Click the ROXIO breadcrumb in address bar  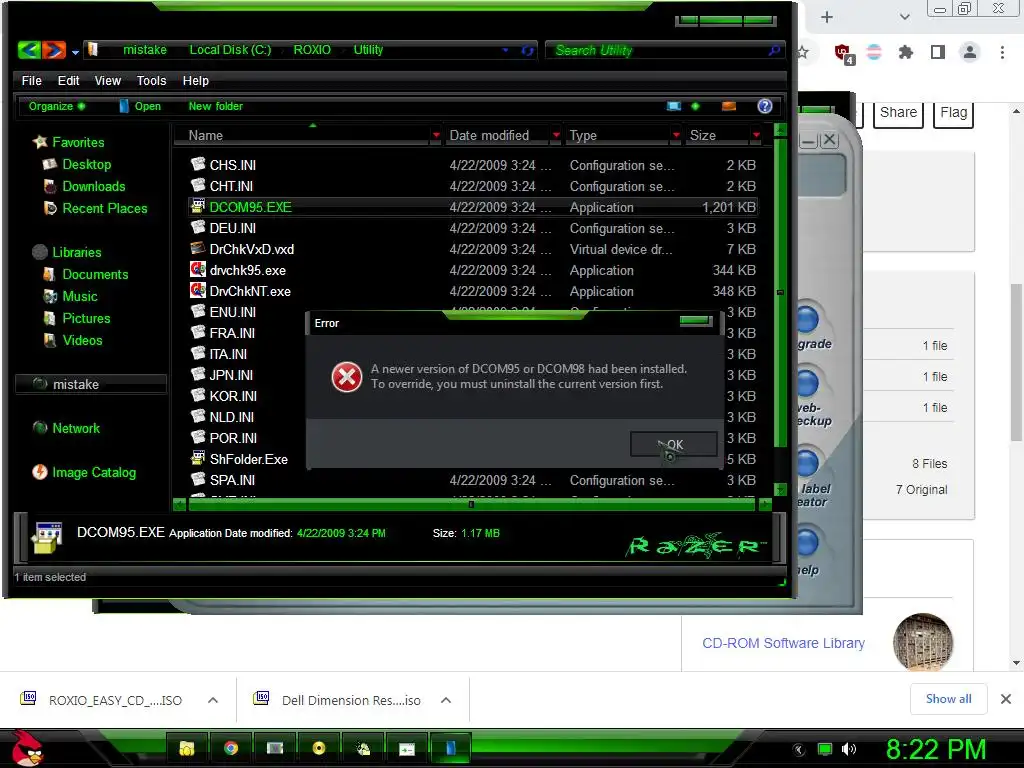coord(312,50)
